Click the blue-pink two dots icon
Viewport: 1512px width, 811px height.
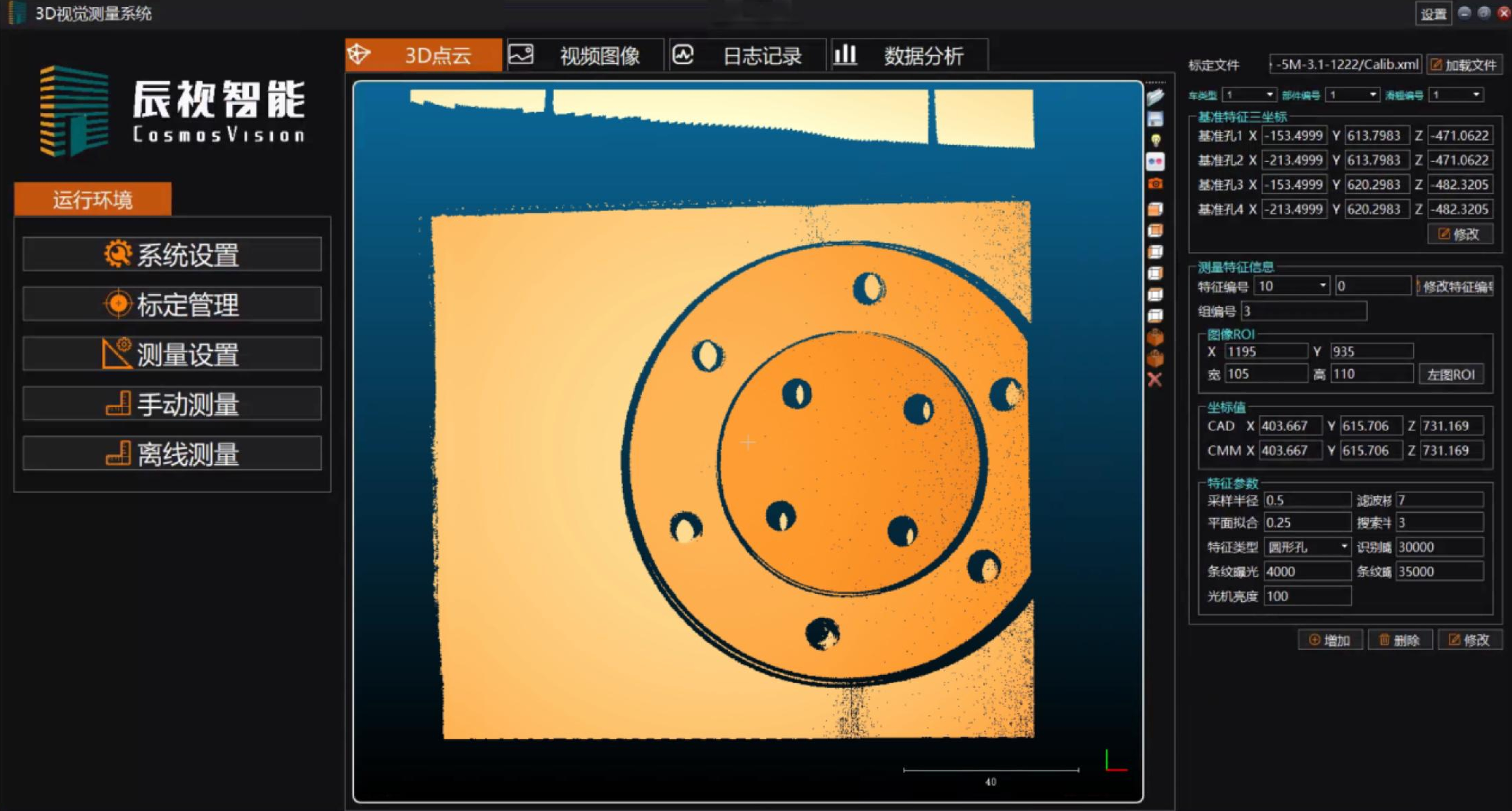point(1155,161)
